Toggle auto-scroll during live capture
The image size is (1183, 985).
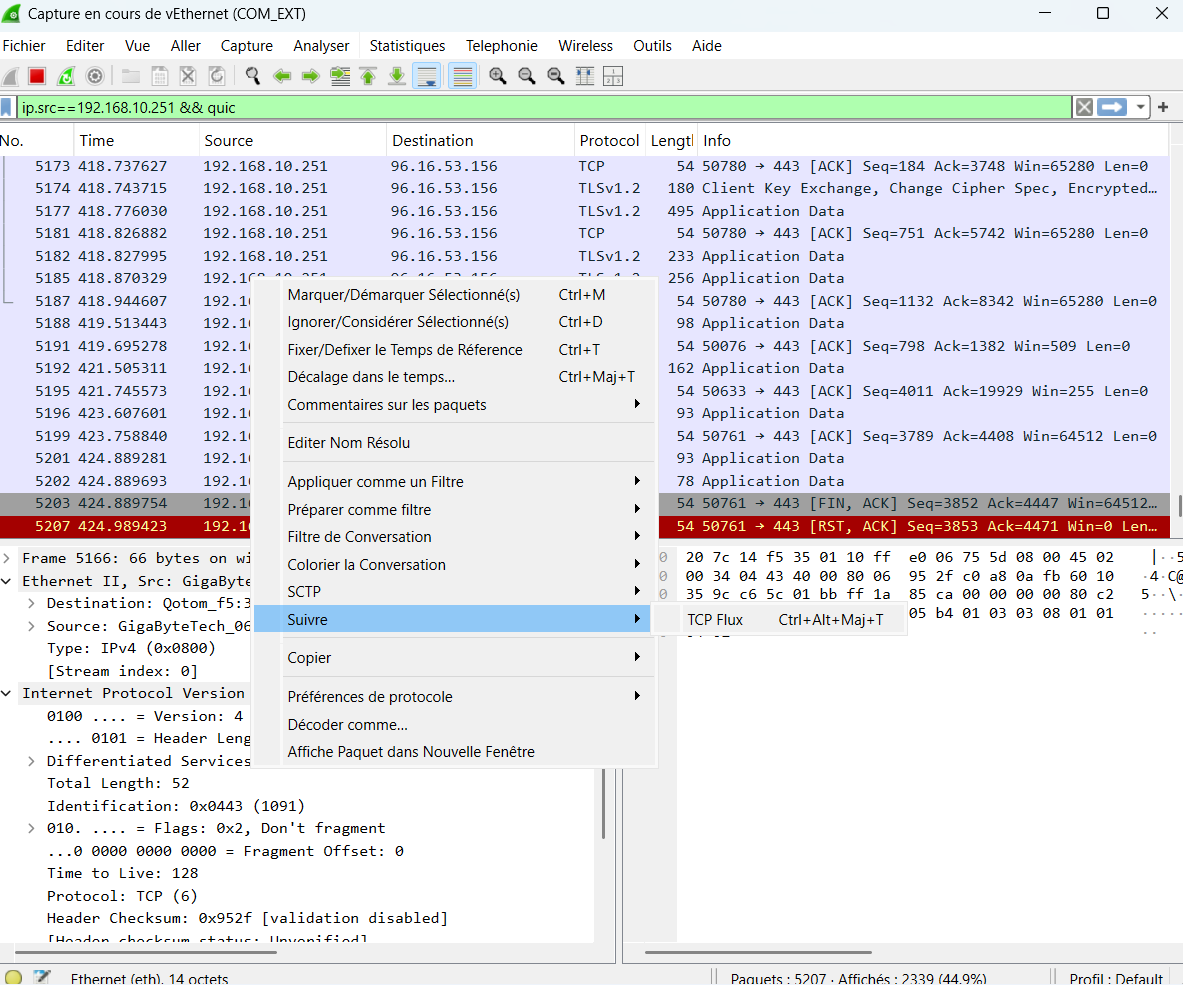(x=427, y=76)
